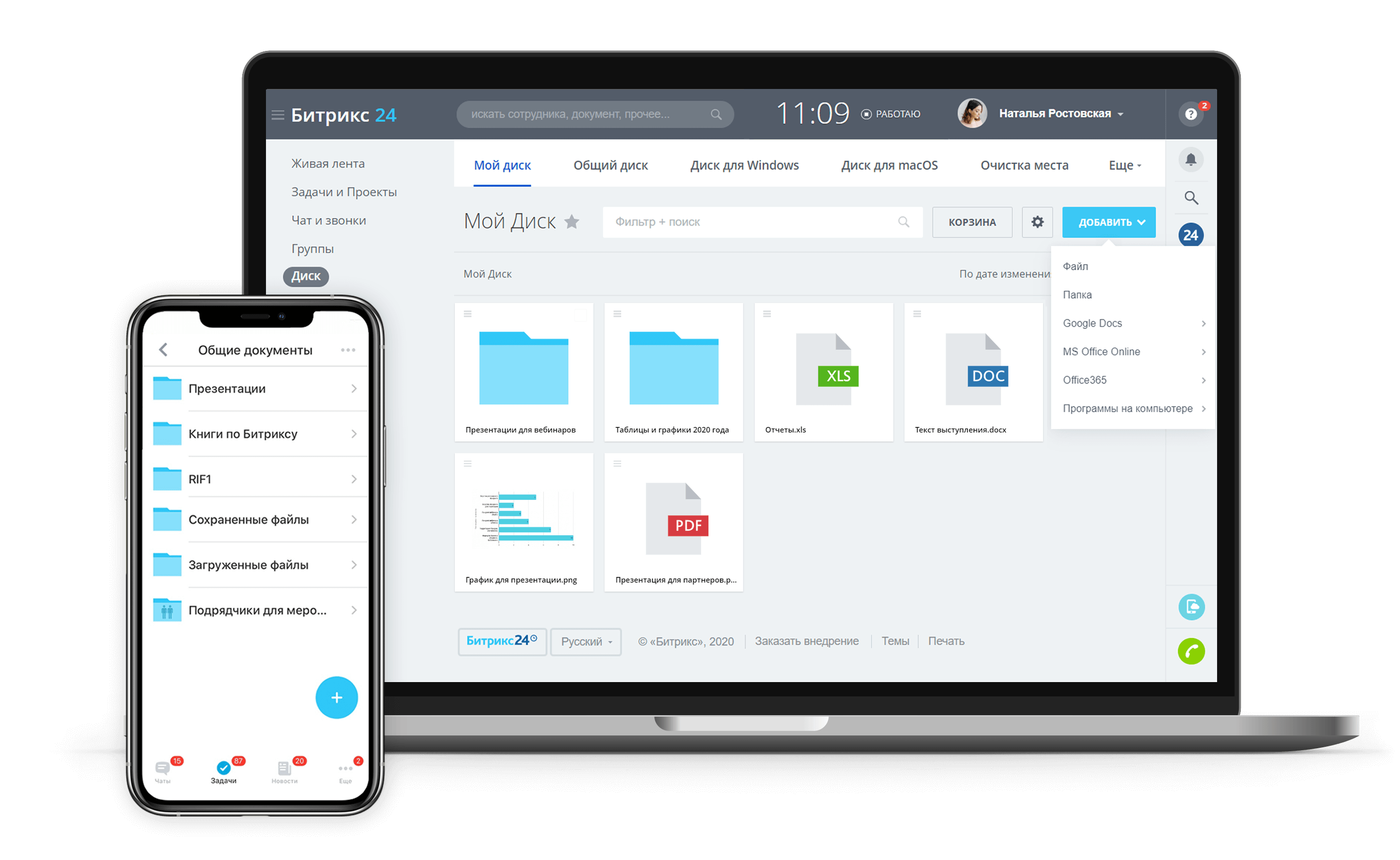Select Папка from add dropdown menu
1400x860 pixels.
click(1078, 293)
